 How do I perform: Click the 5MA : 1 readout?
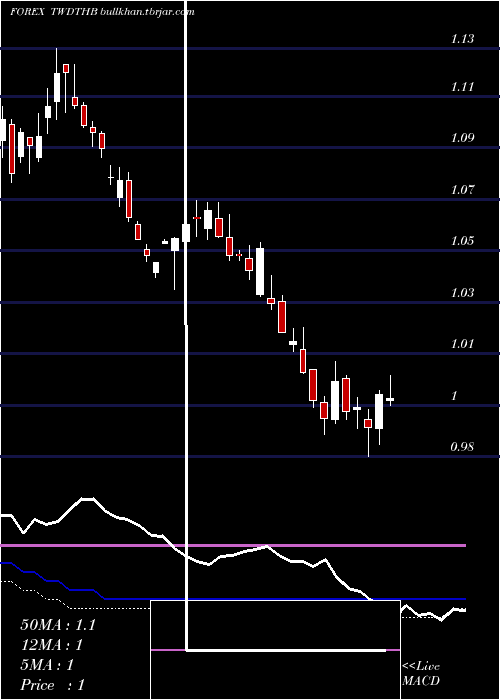[47, 665]
